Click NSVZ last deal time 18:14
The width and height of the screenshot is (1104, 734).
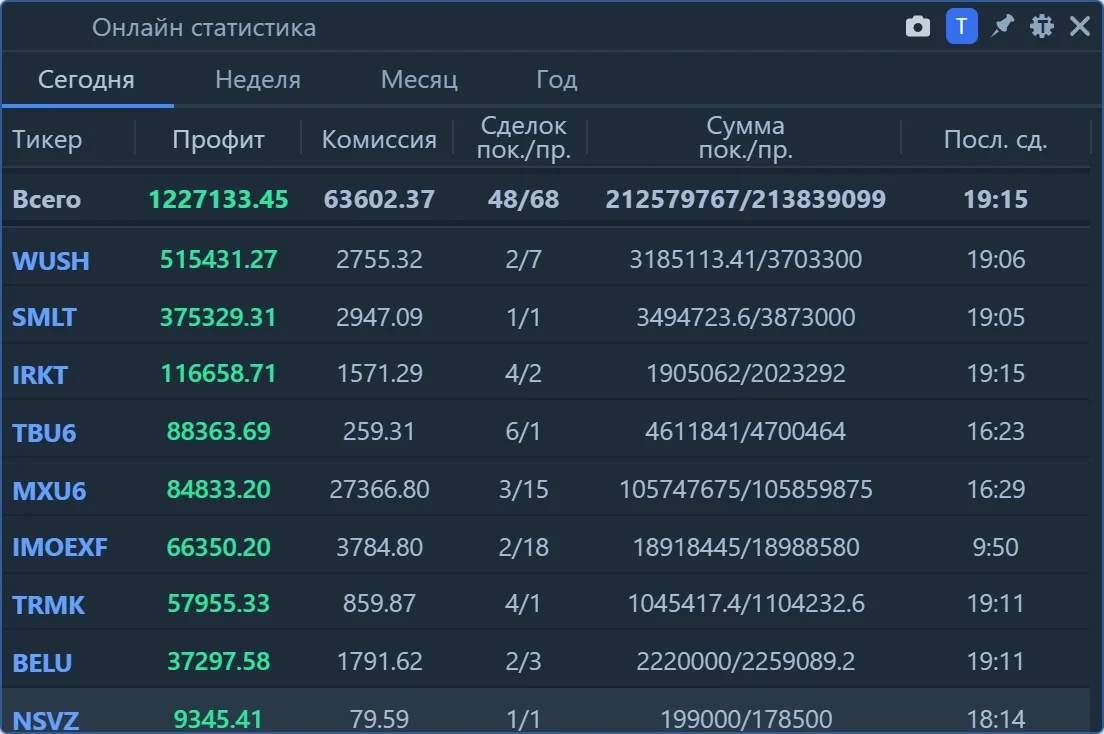995,719
